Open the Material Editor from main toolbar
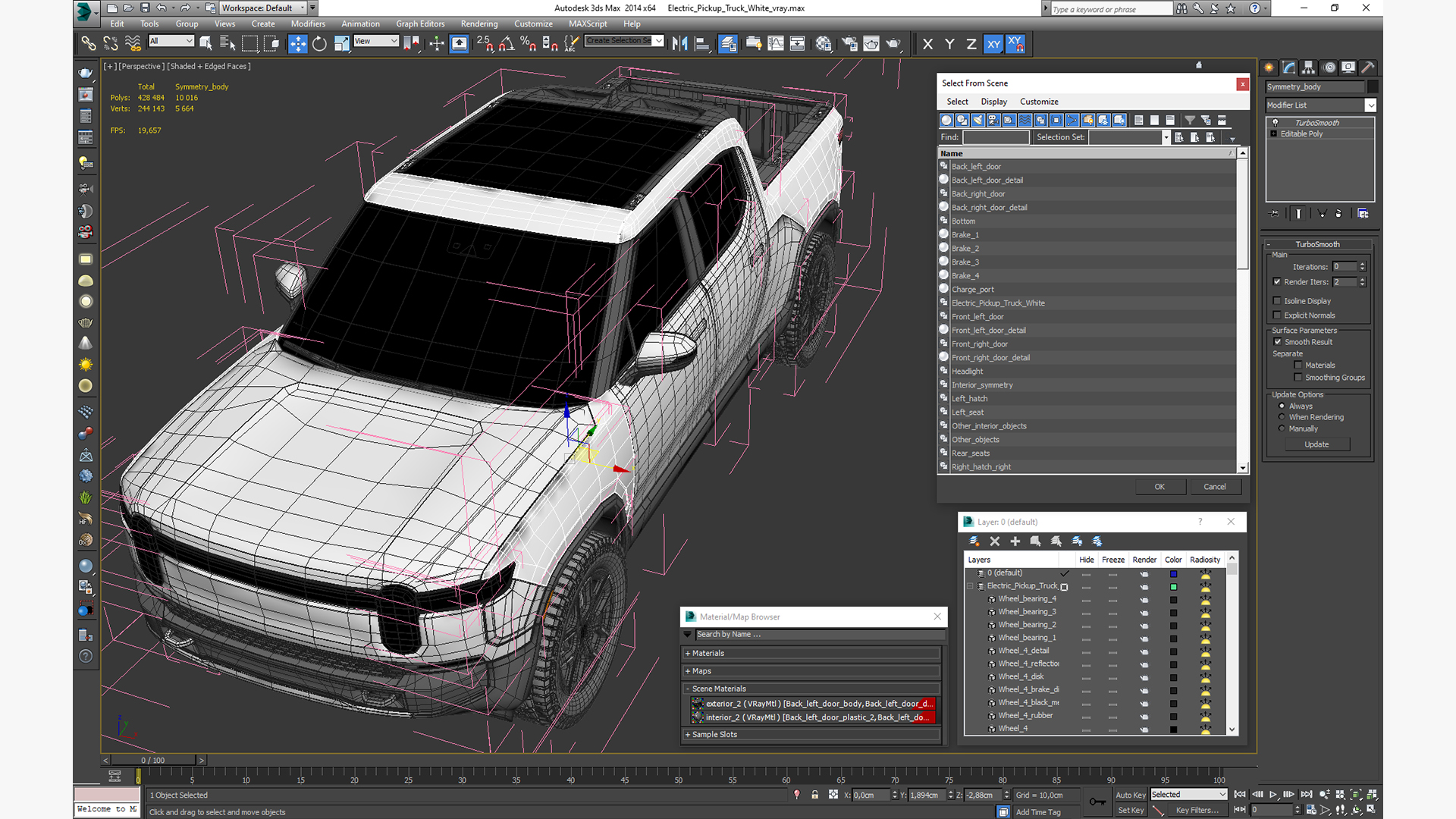 tap(824, 44)
